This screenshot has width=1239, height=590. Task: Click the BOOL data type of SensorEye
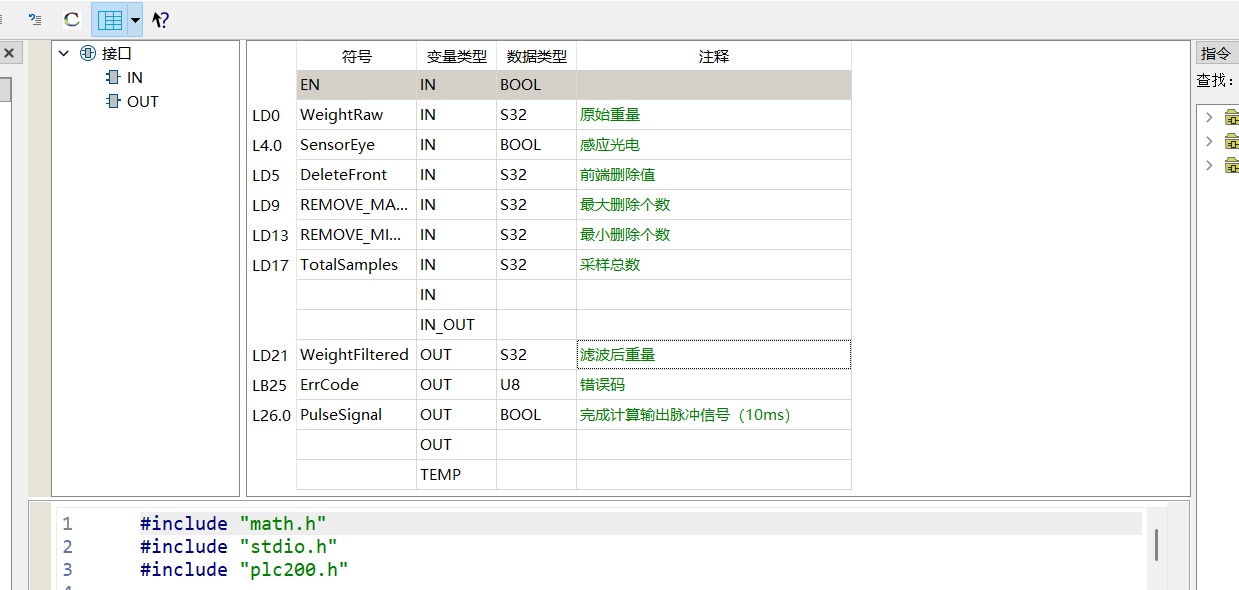click(536, 145)
